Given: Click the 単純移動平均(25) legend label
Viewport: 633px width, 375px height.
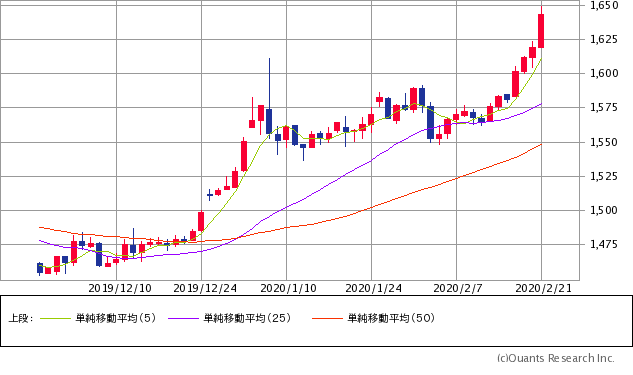Looking at the screenshot, I should click(247, 318).
